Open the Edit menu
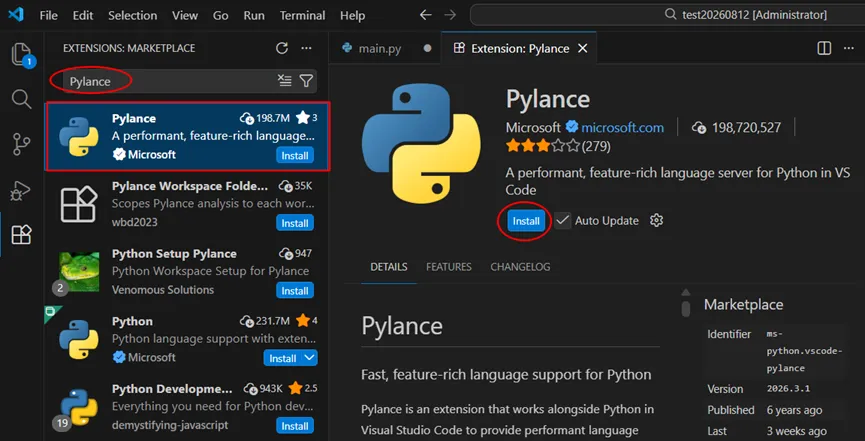Screen dimensions: 865x441 (83, 15)
